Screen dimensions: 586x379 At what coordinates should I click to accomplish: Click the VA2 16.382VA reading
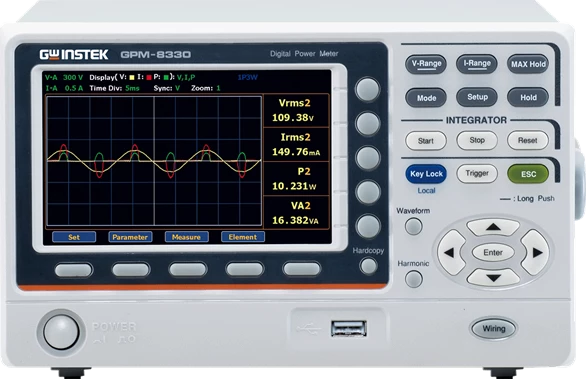click(x=296, y=213)
